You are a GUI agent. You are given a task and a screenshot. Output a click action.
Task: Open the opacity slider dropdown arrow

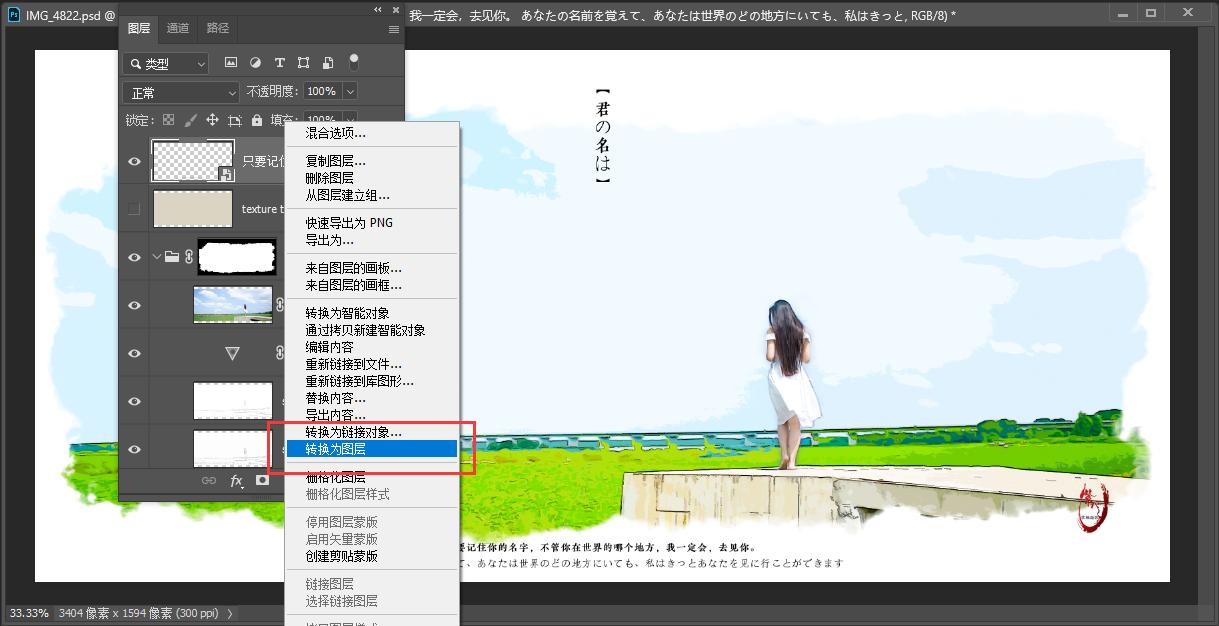(350, 91)
